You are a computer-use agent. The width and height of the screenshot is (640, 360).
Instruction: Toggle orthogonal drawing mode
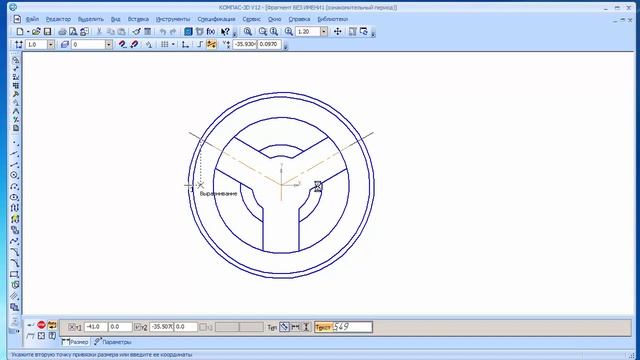(200, 44)
